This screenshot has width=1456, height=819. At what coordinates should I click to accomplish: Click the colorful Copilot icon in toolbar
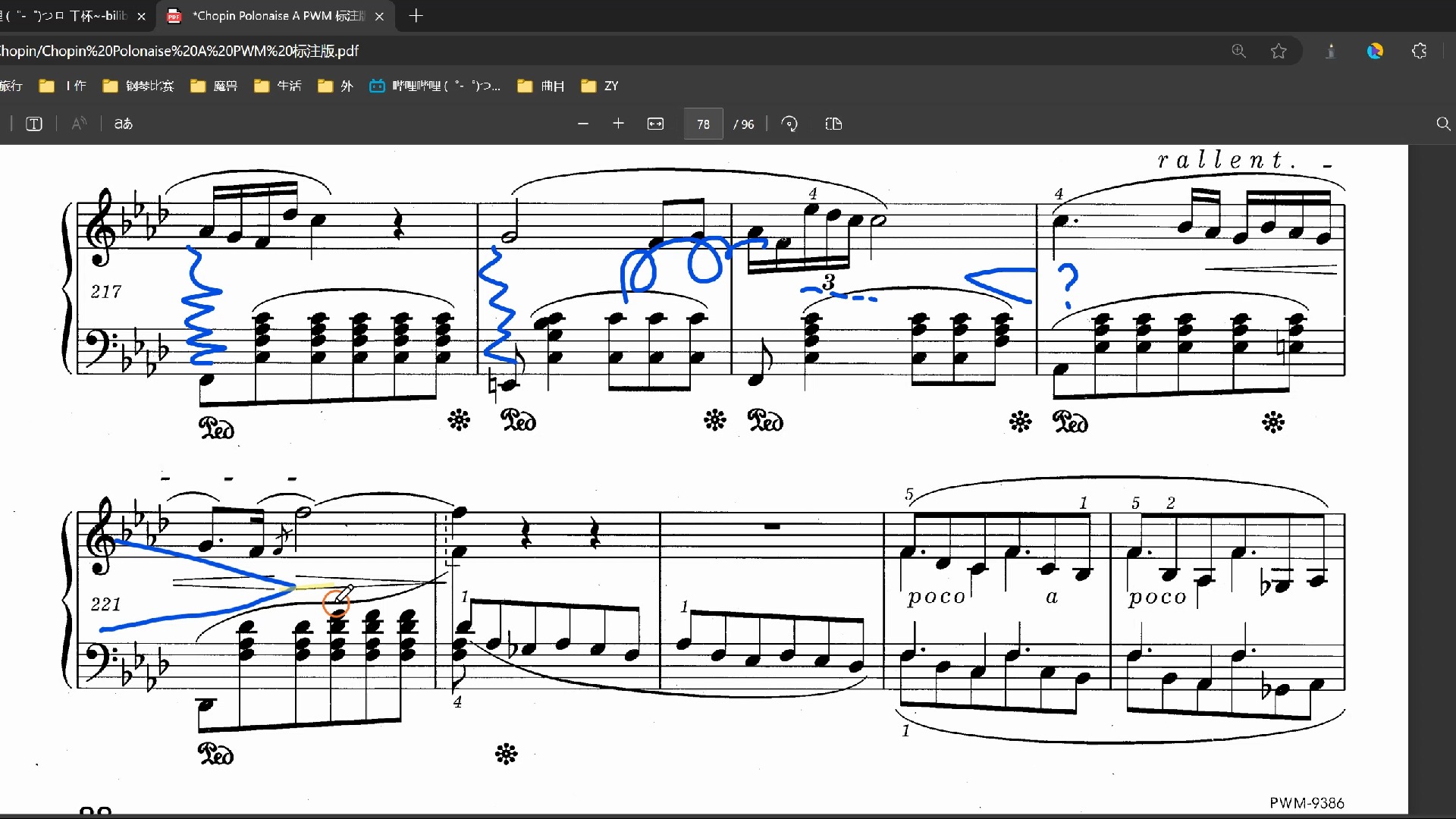click(x=1375, y=51)
